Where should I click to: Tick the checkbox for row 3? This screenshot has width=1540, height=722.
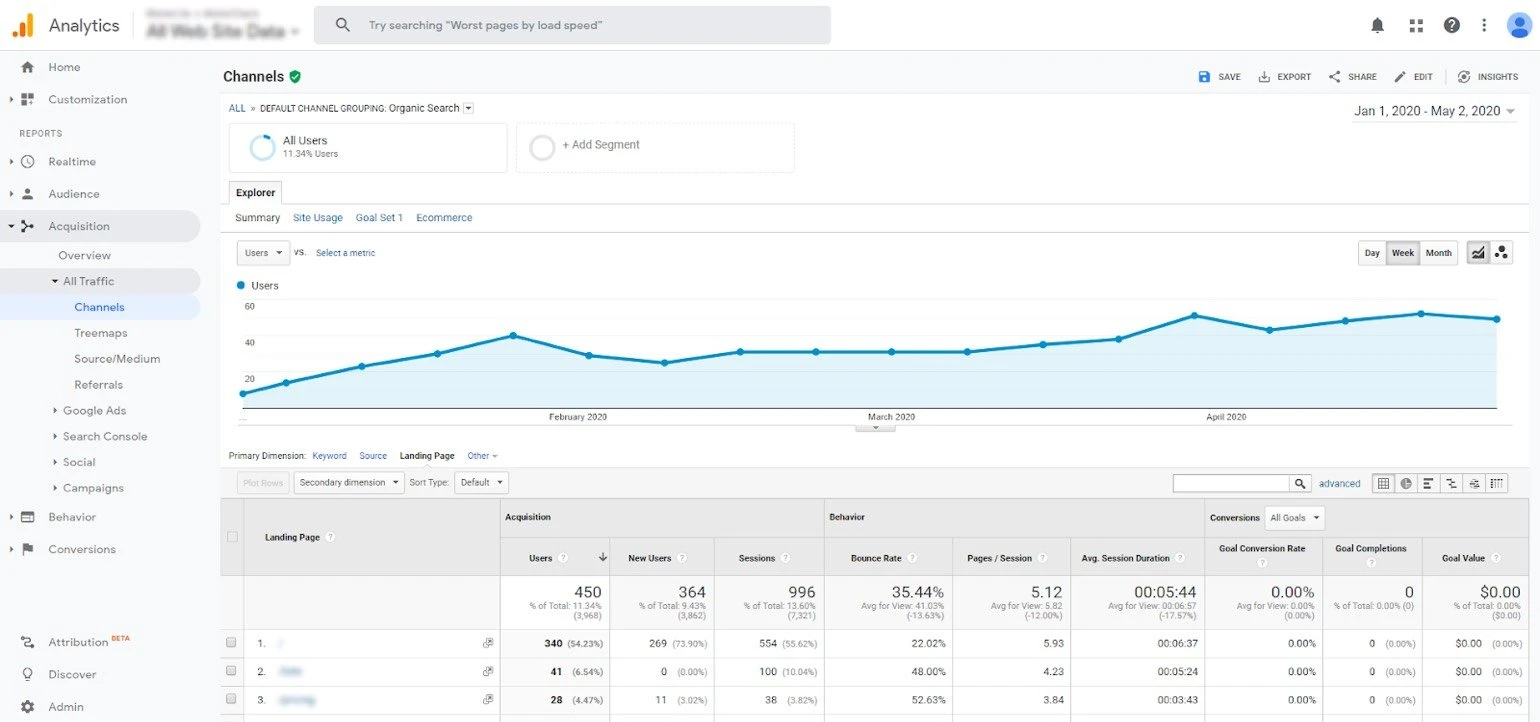pyautogui.click(x=232, y=699)
